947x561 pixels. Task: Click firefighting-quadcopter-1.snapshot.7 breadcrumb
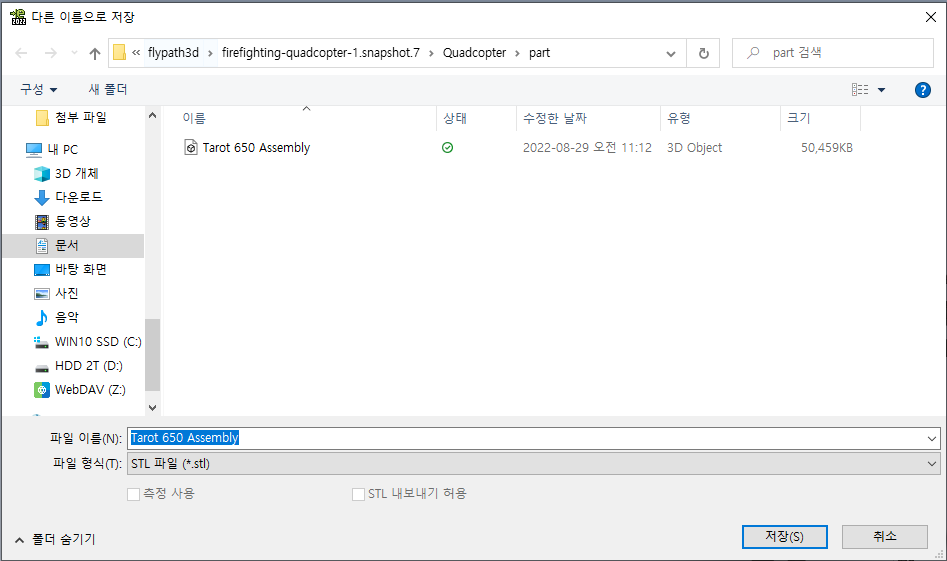click(x=321, y=53)
